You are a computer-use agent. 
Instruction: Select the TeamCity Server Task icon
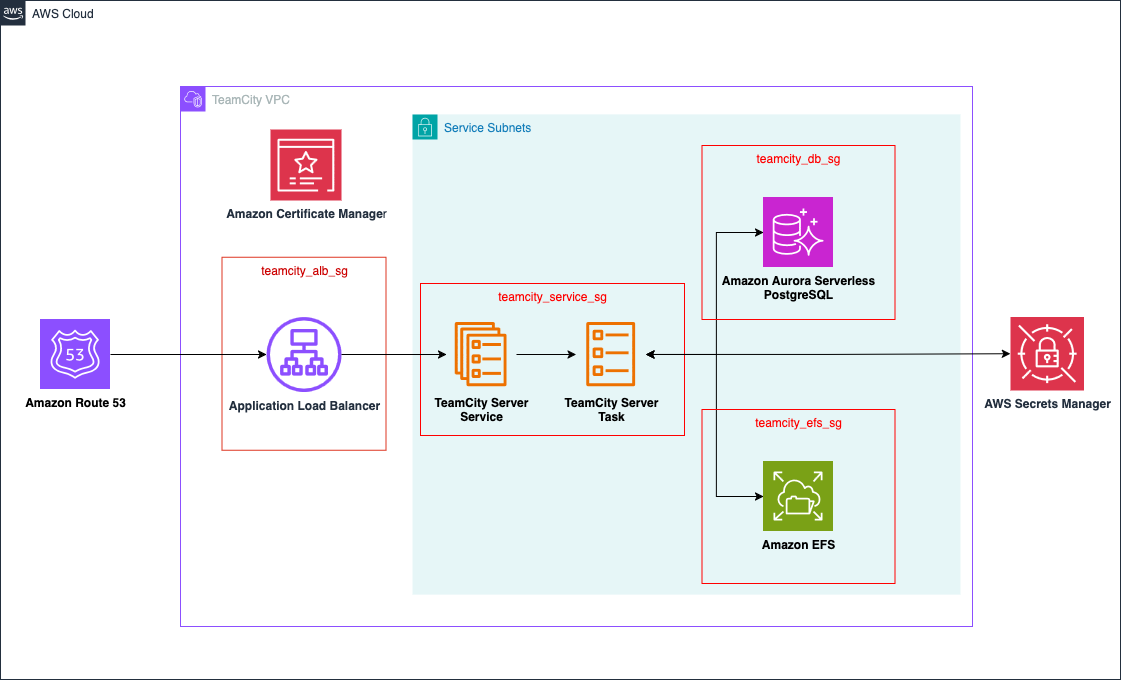611,354
